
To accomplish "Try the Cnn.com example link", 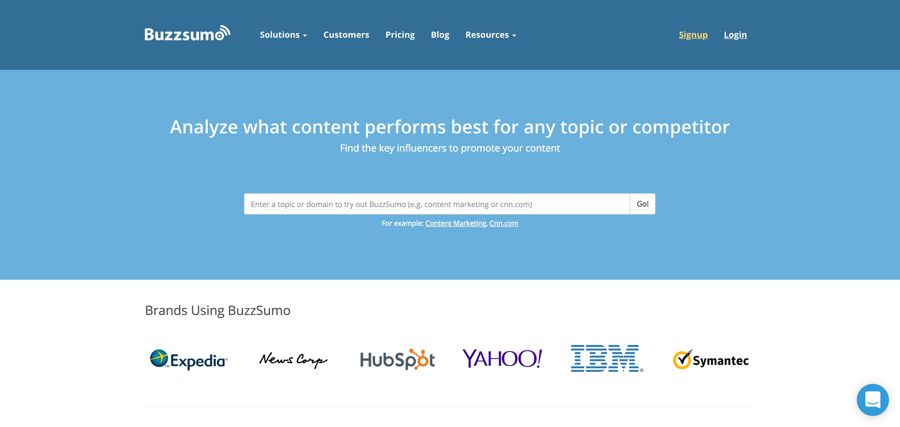I will (x=504, y=223).
